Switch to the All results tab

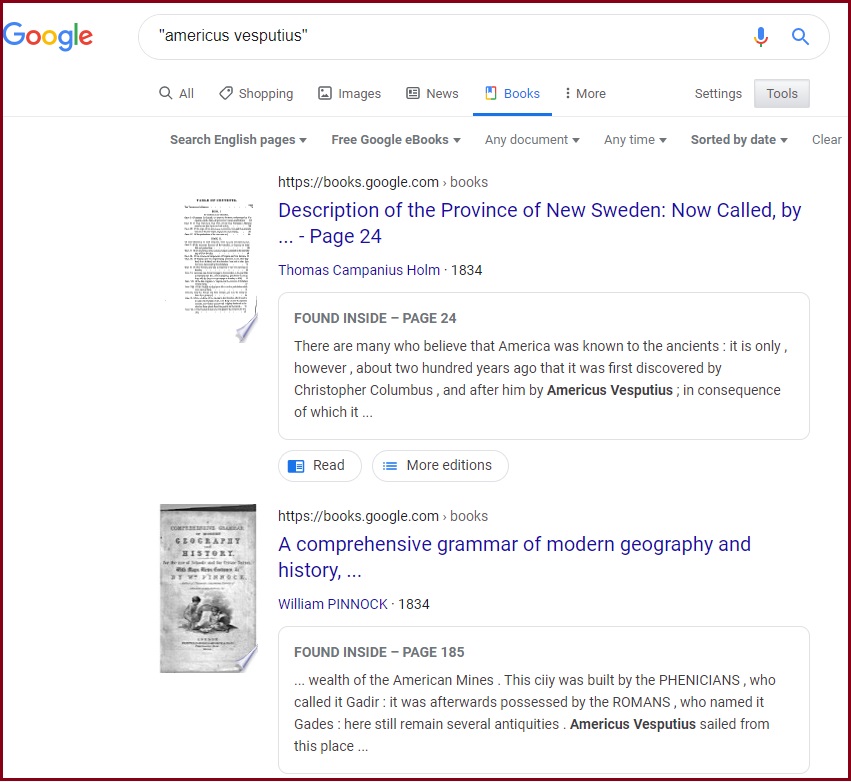click(176, 93)
